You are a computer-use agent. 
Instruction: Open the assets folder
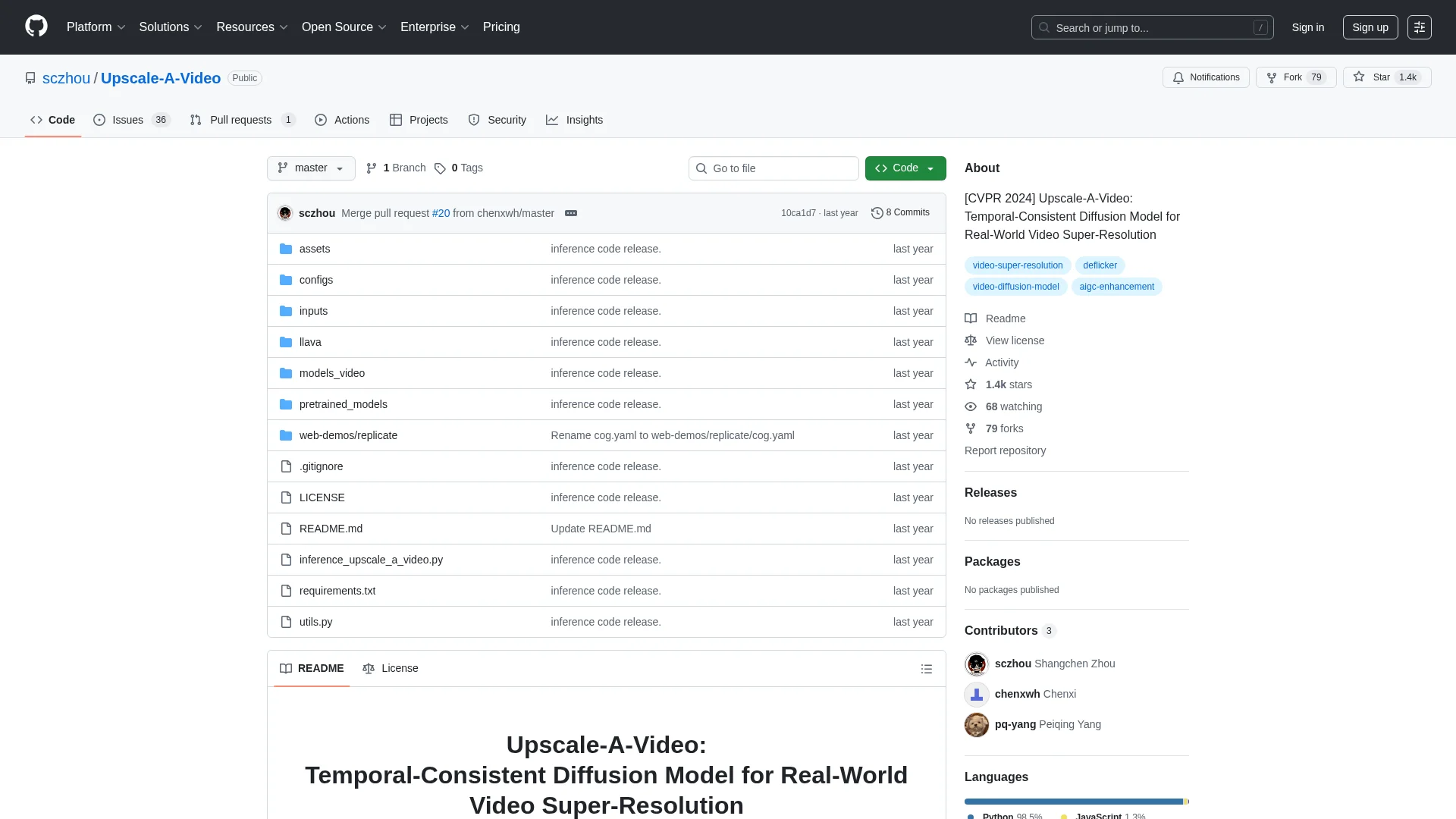(x=314, y=249)
